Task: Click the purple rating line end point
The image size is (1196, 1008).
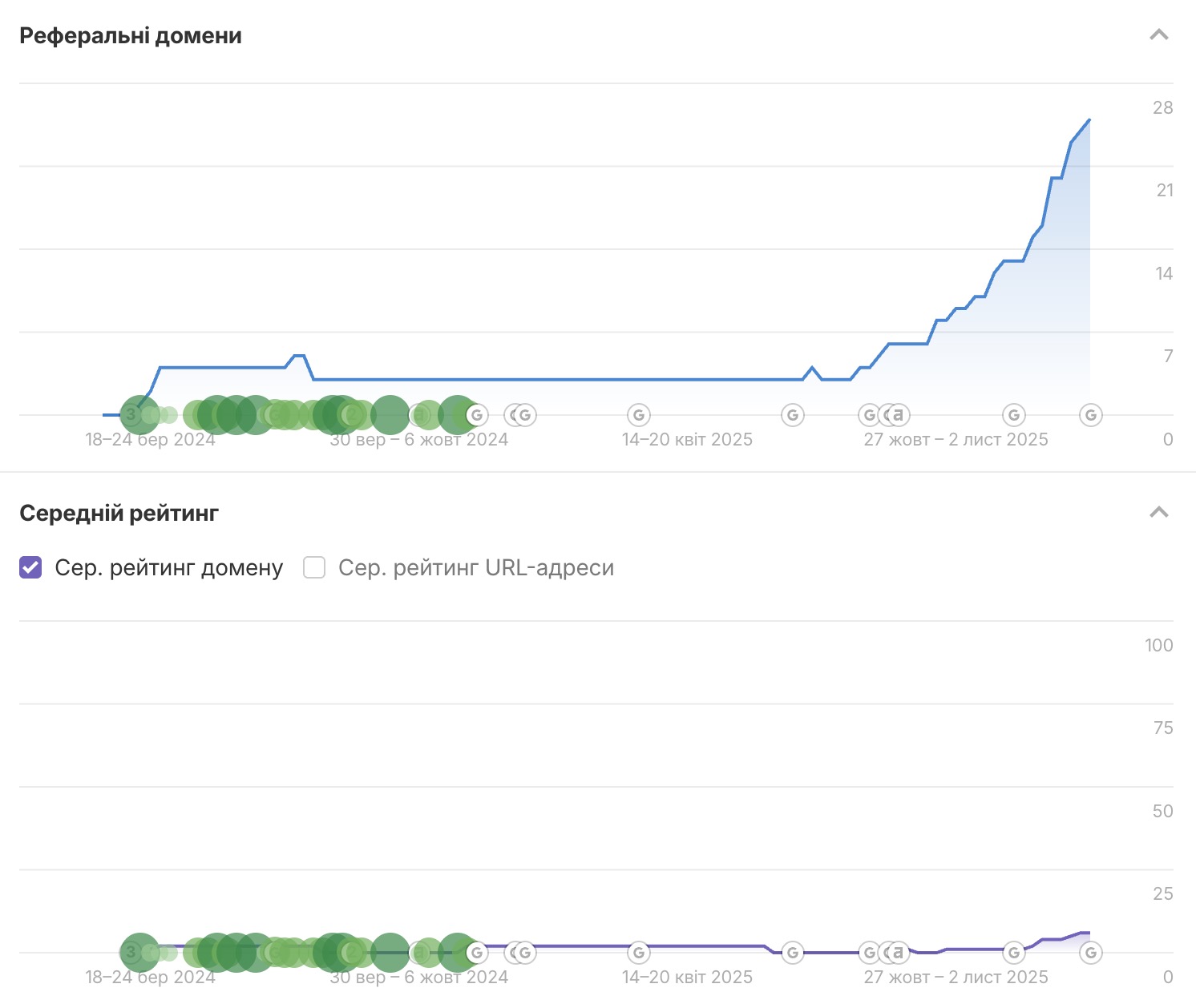Action: click(1088, 933)
